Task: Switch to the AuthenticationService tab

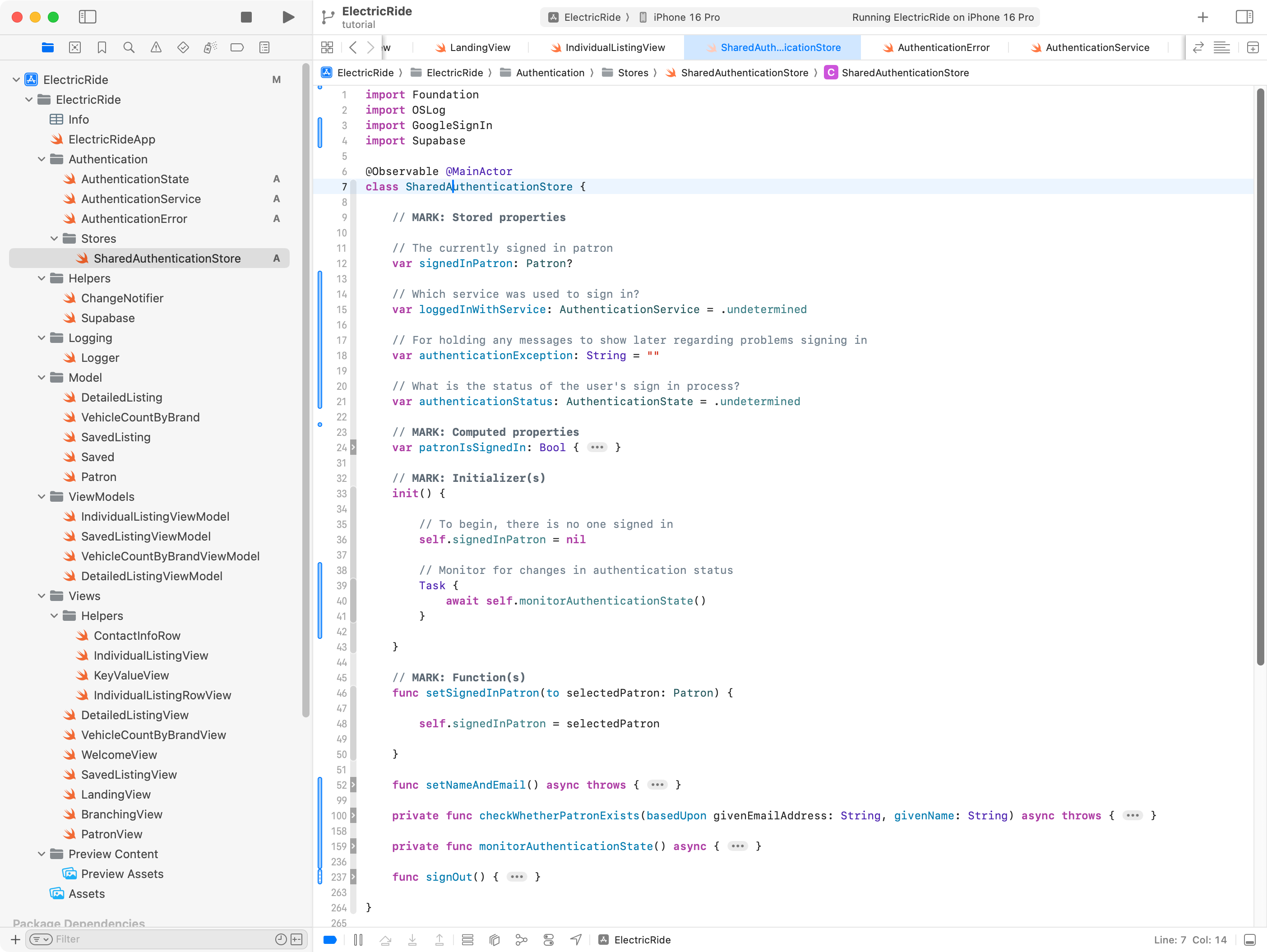Action: click(1096, 47)
